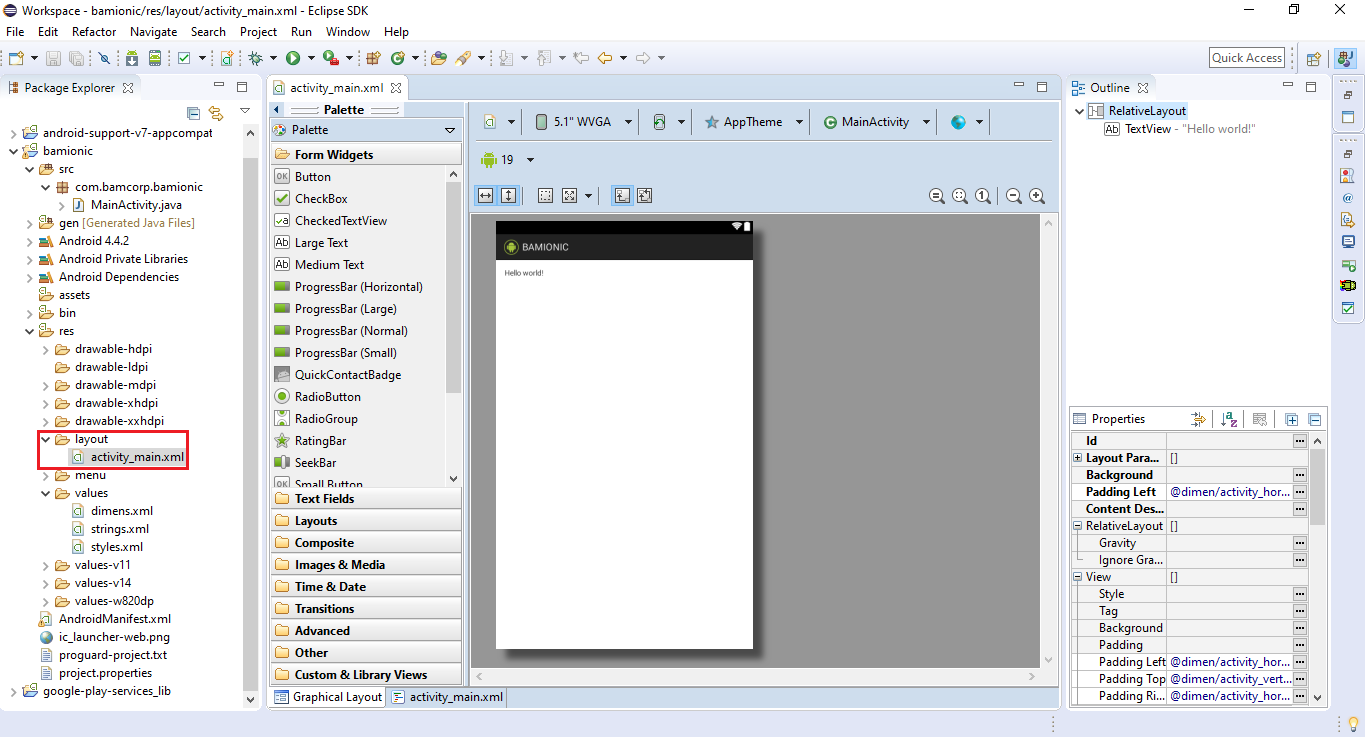
Task: Open the Android SDK Manager icon
Action: [x=132, y=59]
